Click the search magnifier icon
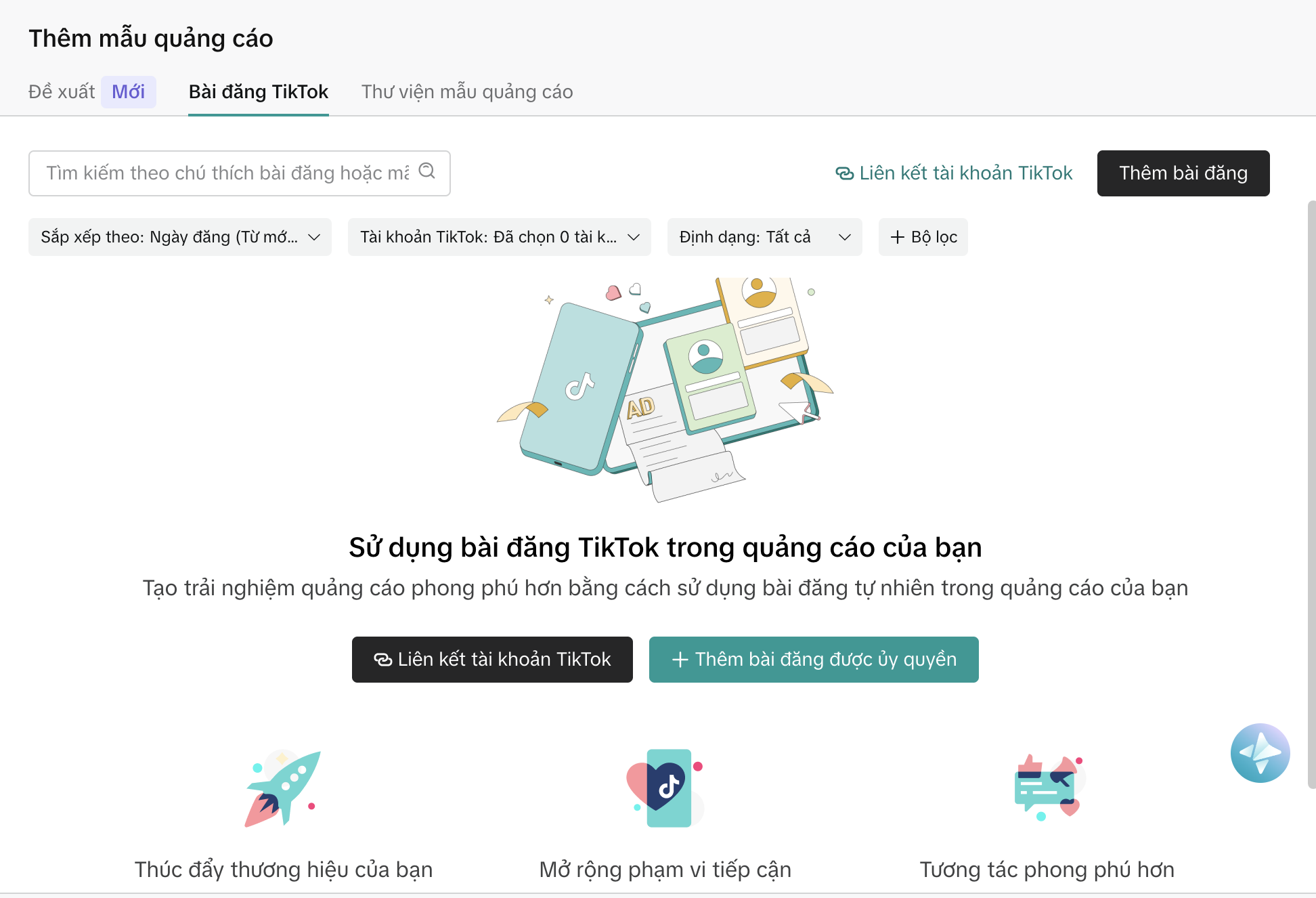 (x=426, y=171)
